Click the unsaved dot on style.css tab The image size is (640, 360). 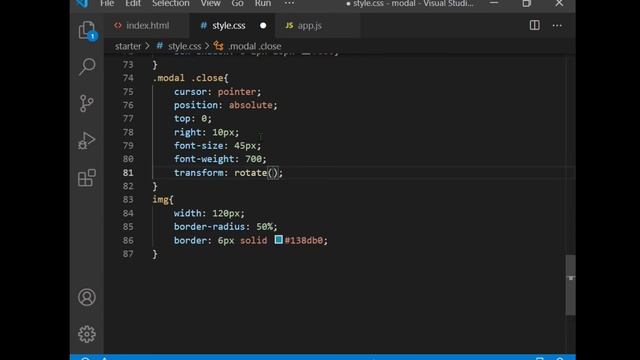[x=263, y=25]
